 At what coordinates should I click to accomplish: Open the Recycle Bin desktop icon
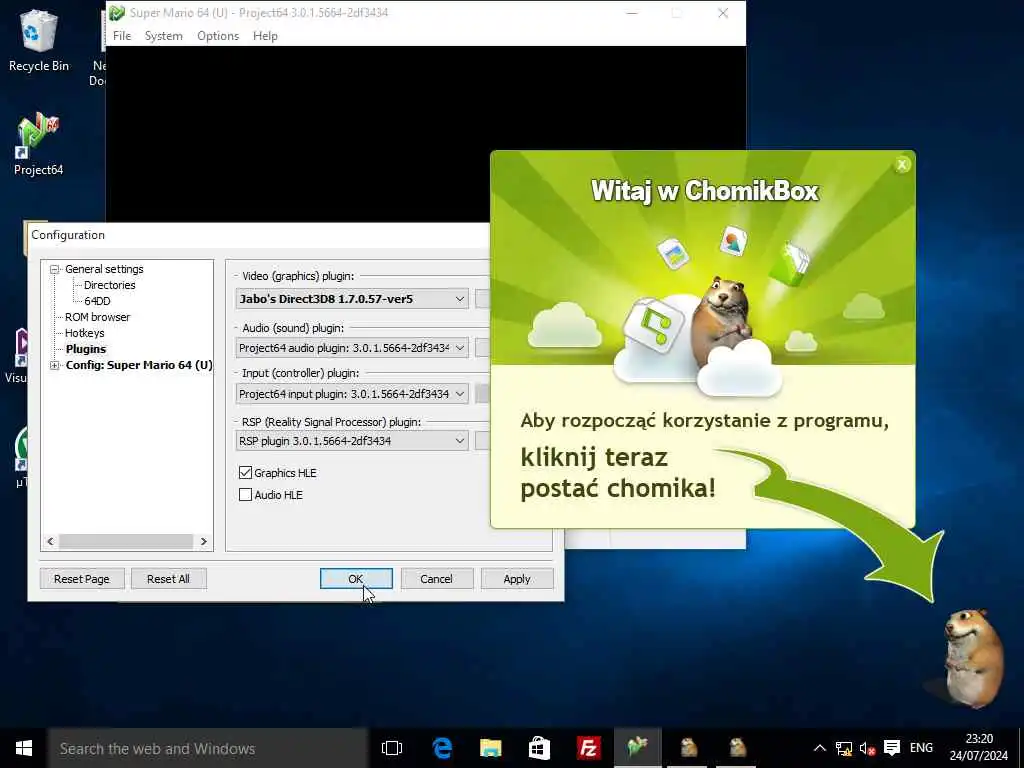pyautogui.click(x=38, y=40)
